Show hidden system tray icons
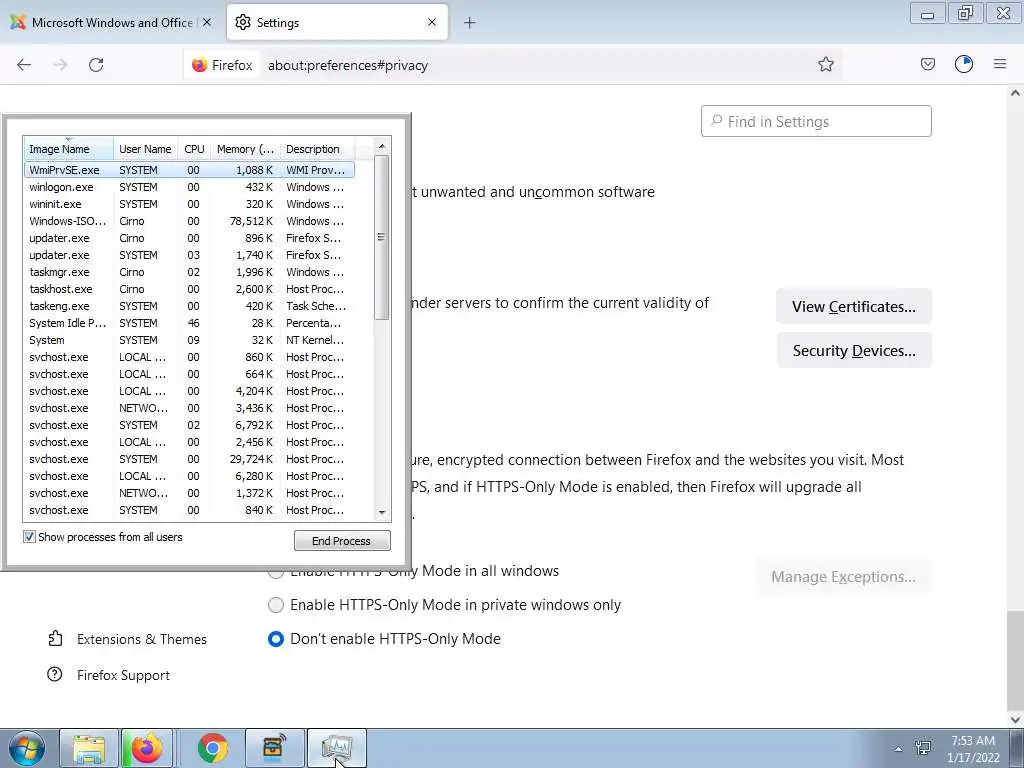The width and height of the screenshot is (1024, 768). pos(899,748)
